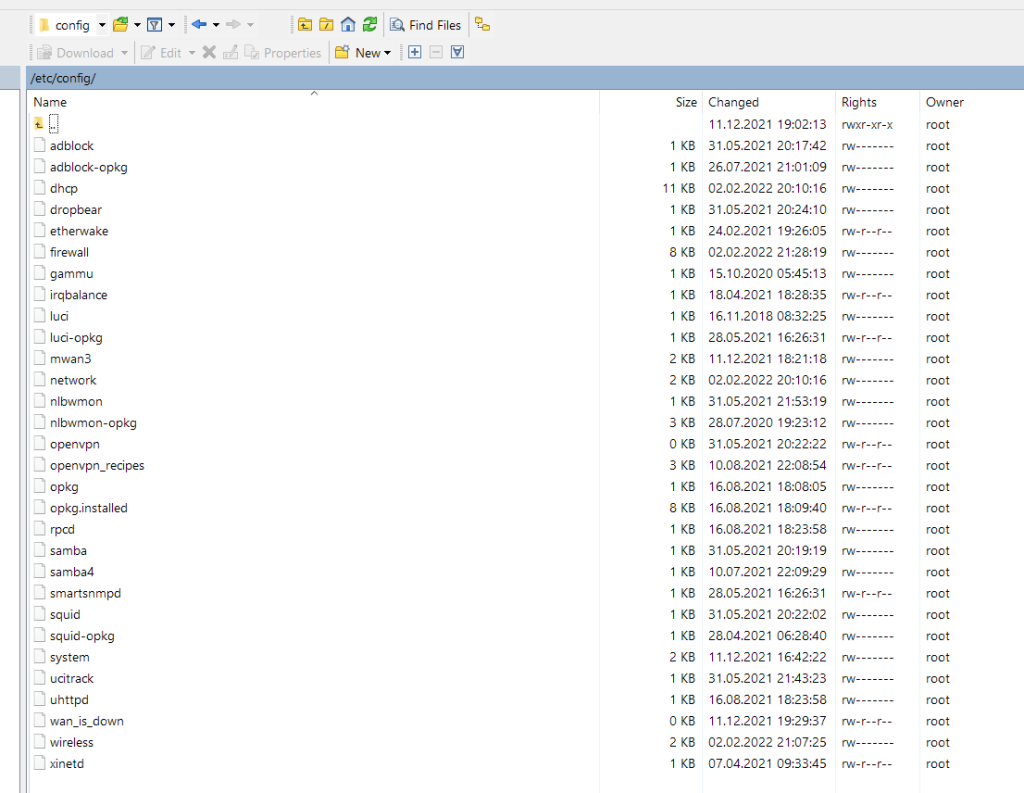This screenshot has height=793, width=1024.
Task: Select the smartsnmpd file
Action: pyautogui.click(x=85, y=593)
